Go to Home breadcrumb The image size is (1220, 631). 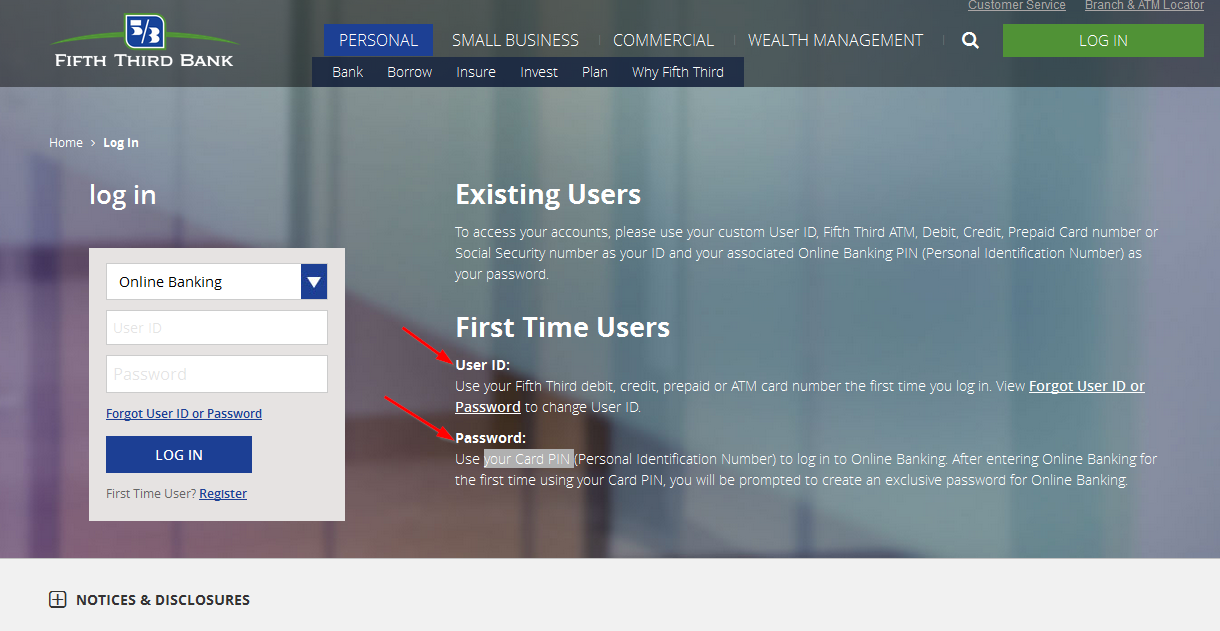coord(66,143)
